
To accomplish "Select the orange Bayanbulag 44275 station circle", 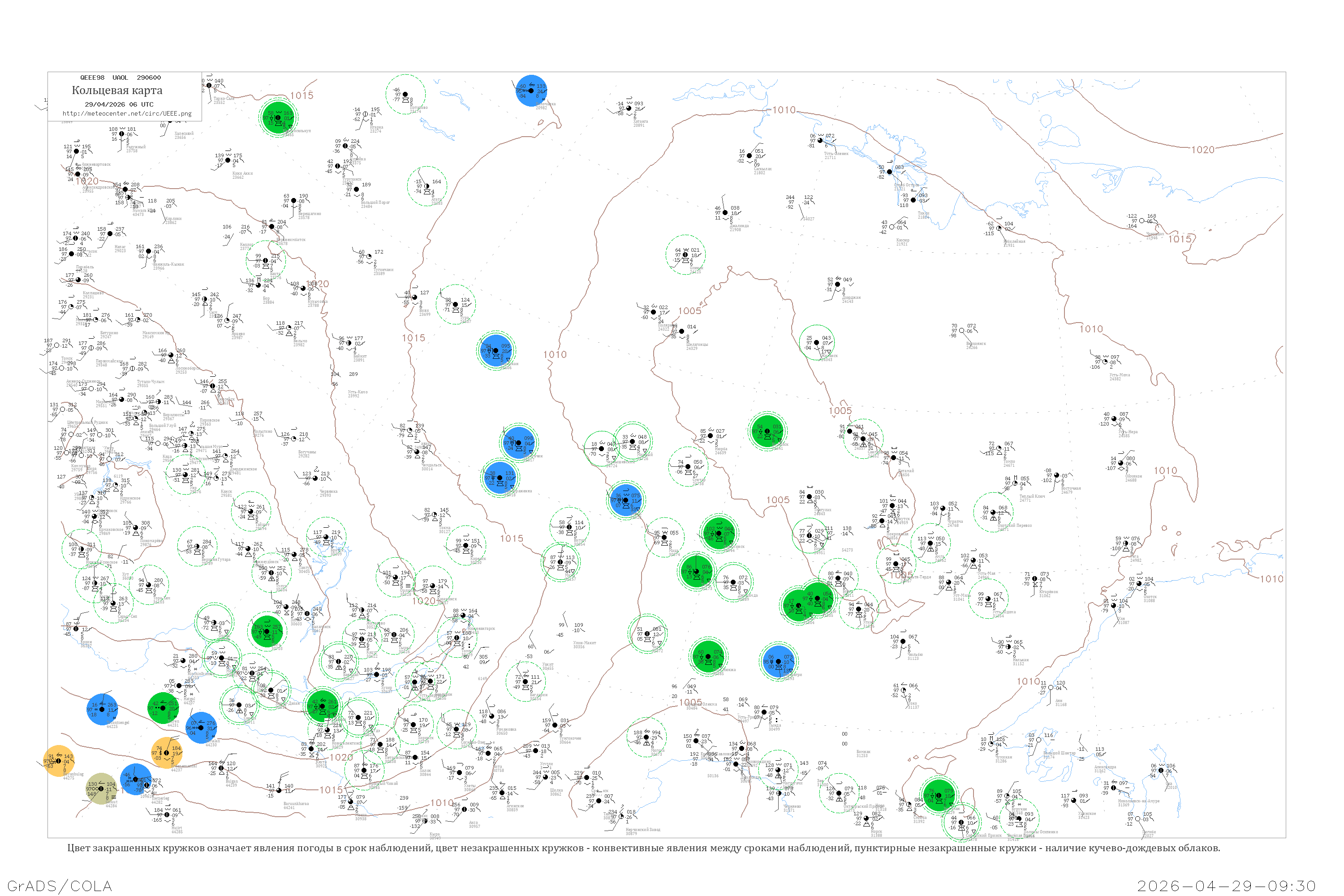I will click(59, 761).
